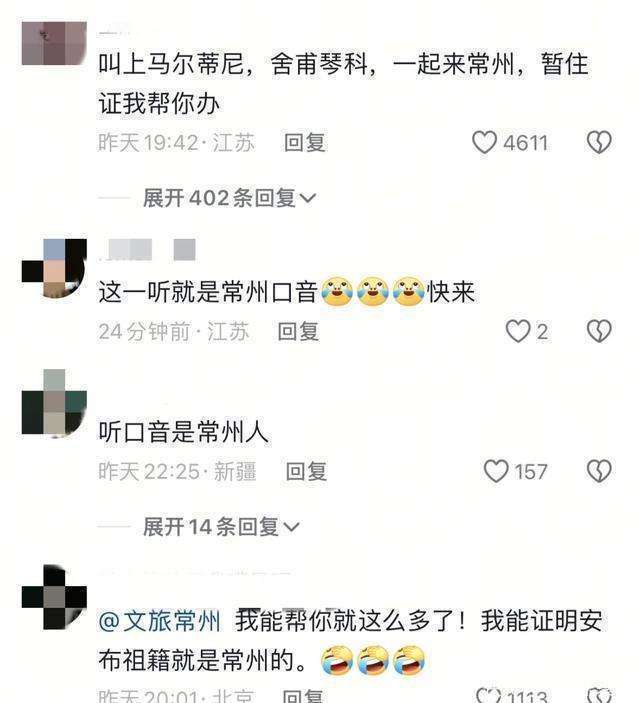Expand the 402 replies thread
Screen dimensions: 640x703
tap(229, 198)
